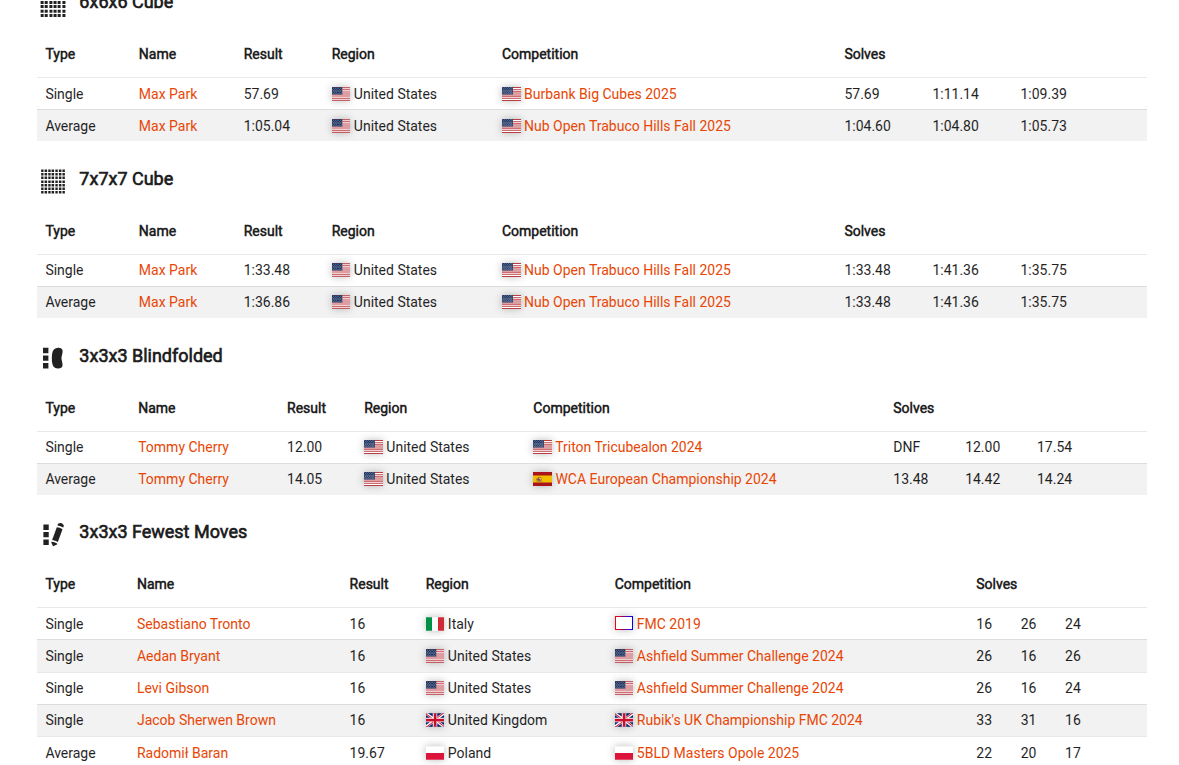Open Triton Tricubealon 2024 competition link
This screenshot has width=1179, height=765.
629,447
